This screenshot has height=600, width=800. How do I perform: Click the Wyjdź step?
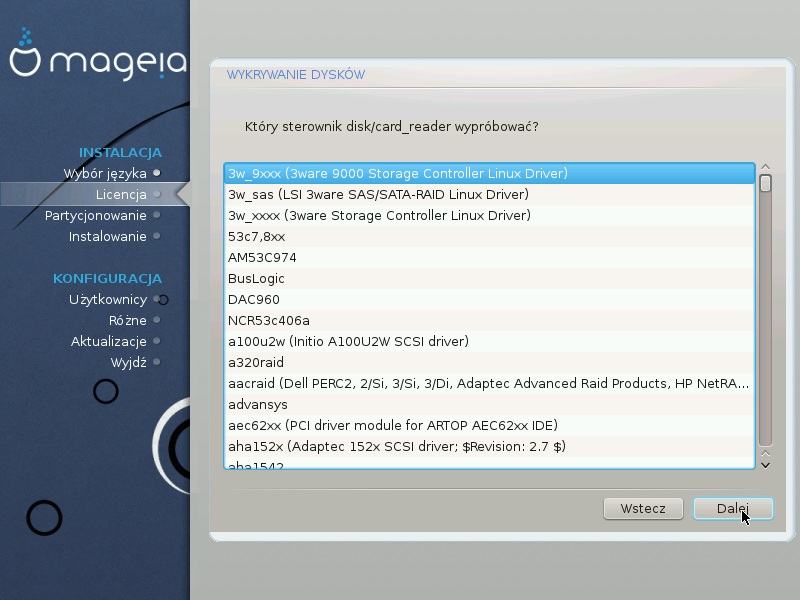129,362
